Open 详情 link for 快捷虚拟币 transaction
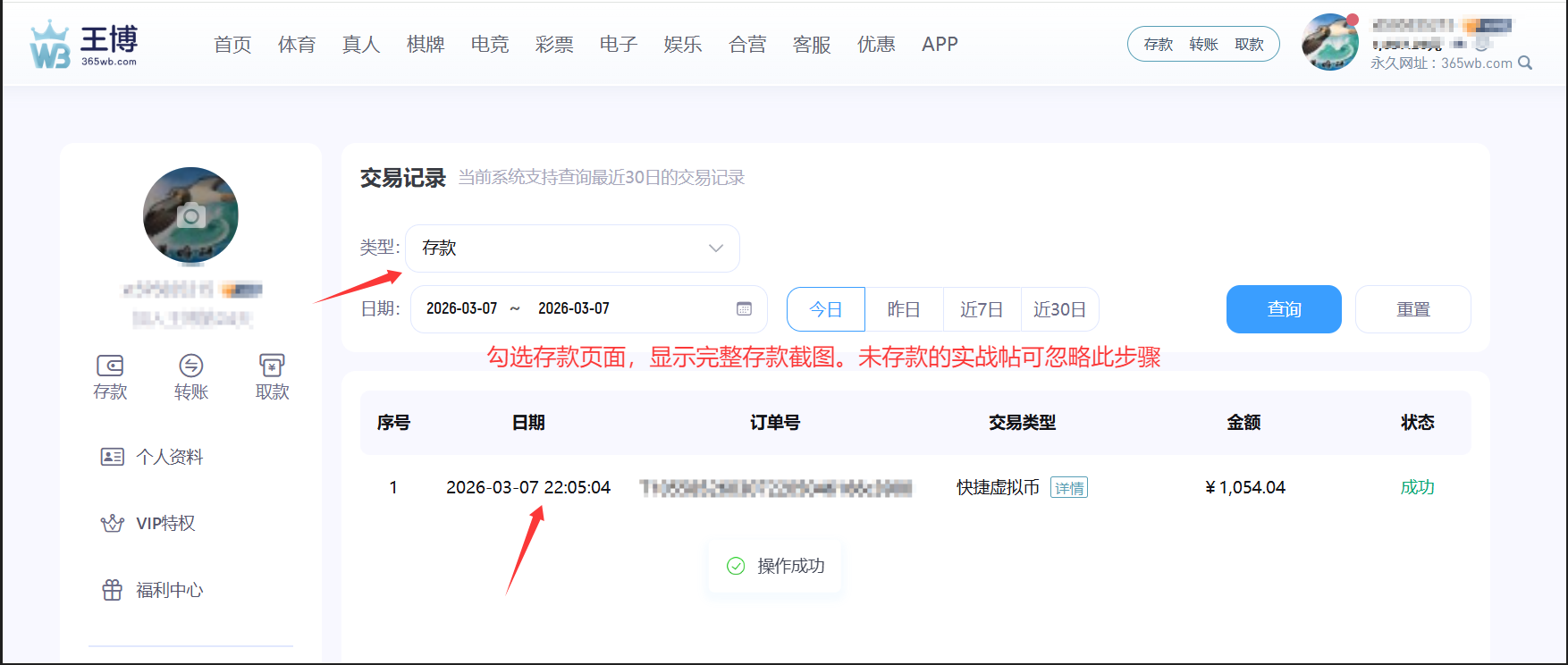The height and width of the screenshot is (665, 1568). pos(1068,488)
